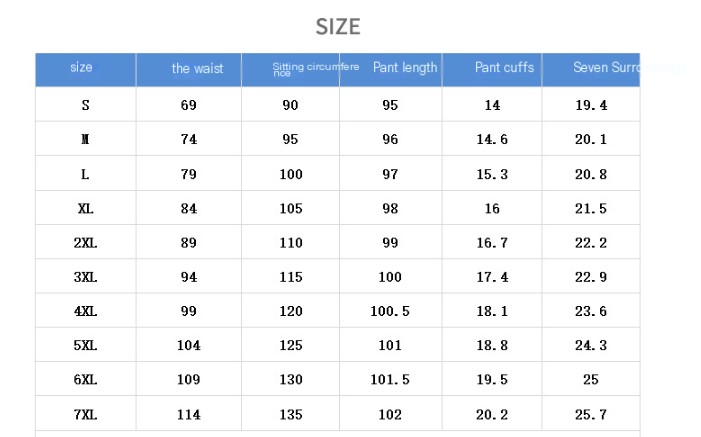Click waist value 69 for size S
Image resolution: width=701 pixels, height=437 pixels.
point(189,105)
